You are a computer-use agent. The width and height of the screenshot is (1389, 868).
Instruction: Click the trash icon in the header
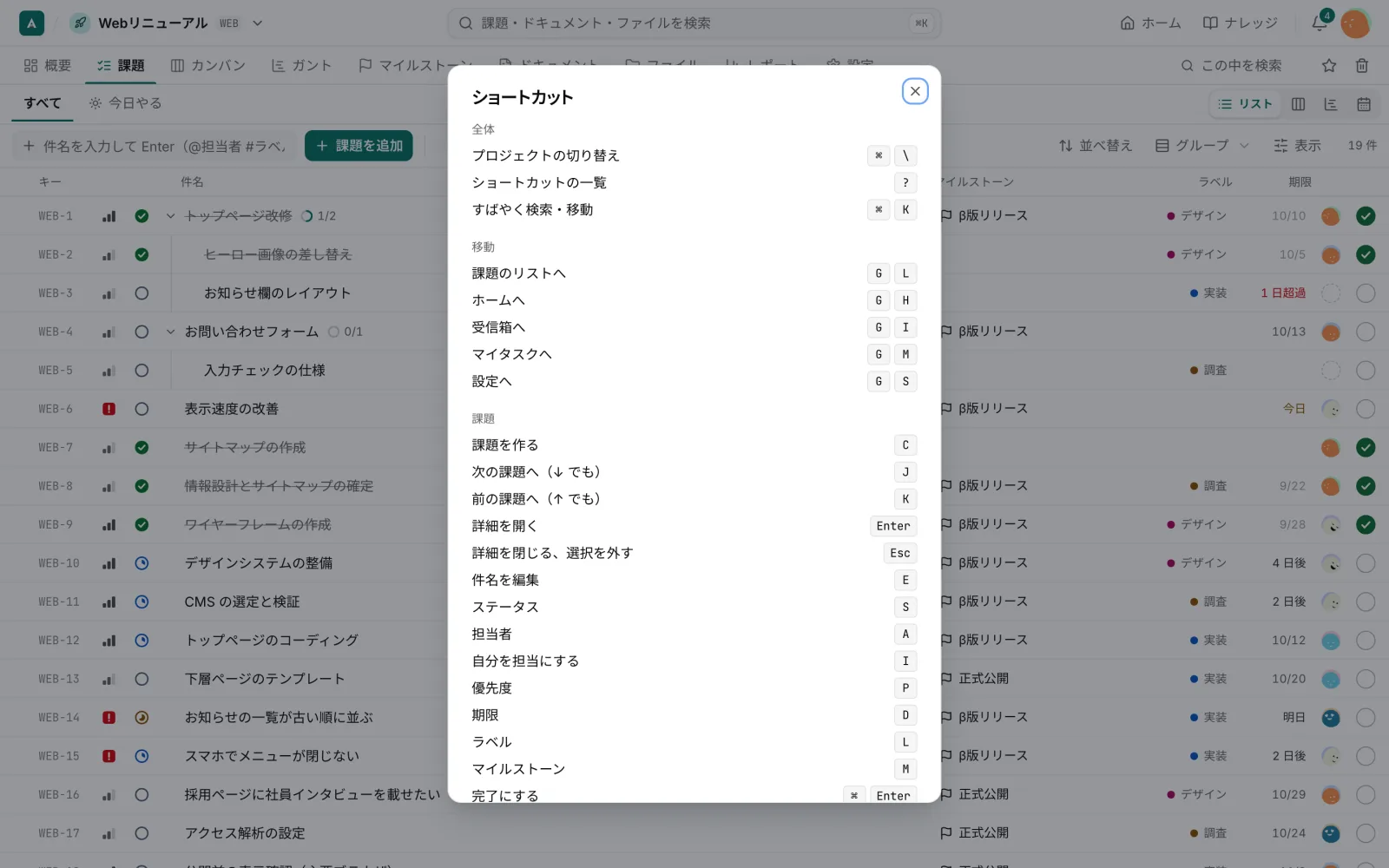[1362, 65]
